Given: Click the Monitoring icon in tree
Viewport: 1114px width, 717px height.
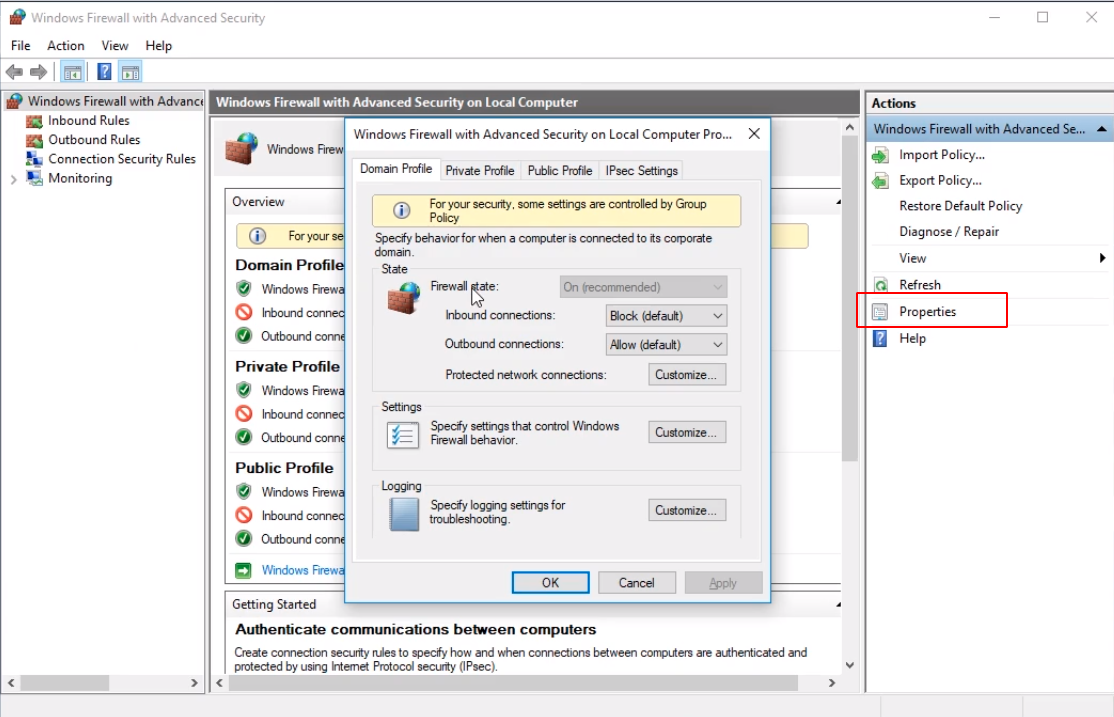Looking at the screenshot, I should coord(34,178).
